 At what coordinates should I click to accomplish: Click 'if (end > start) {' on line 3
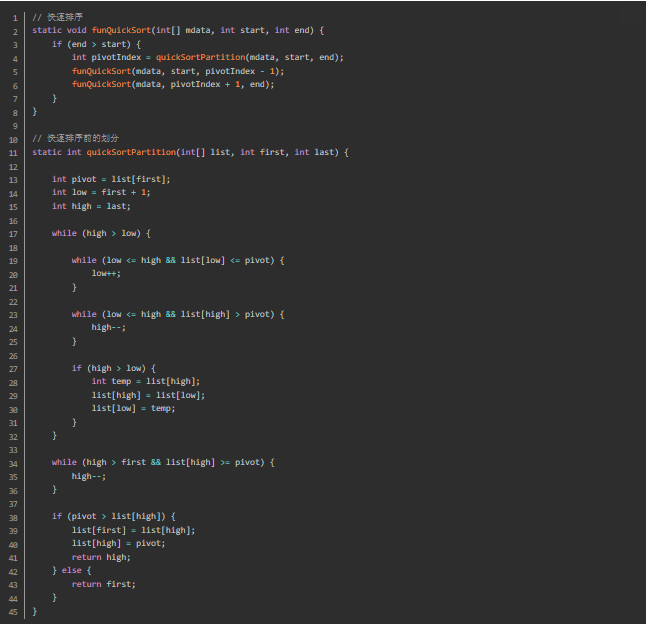96,44
